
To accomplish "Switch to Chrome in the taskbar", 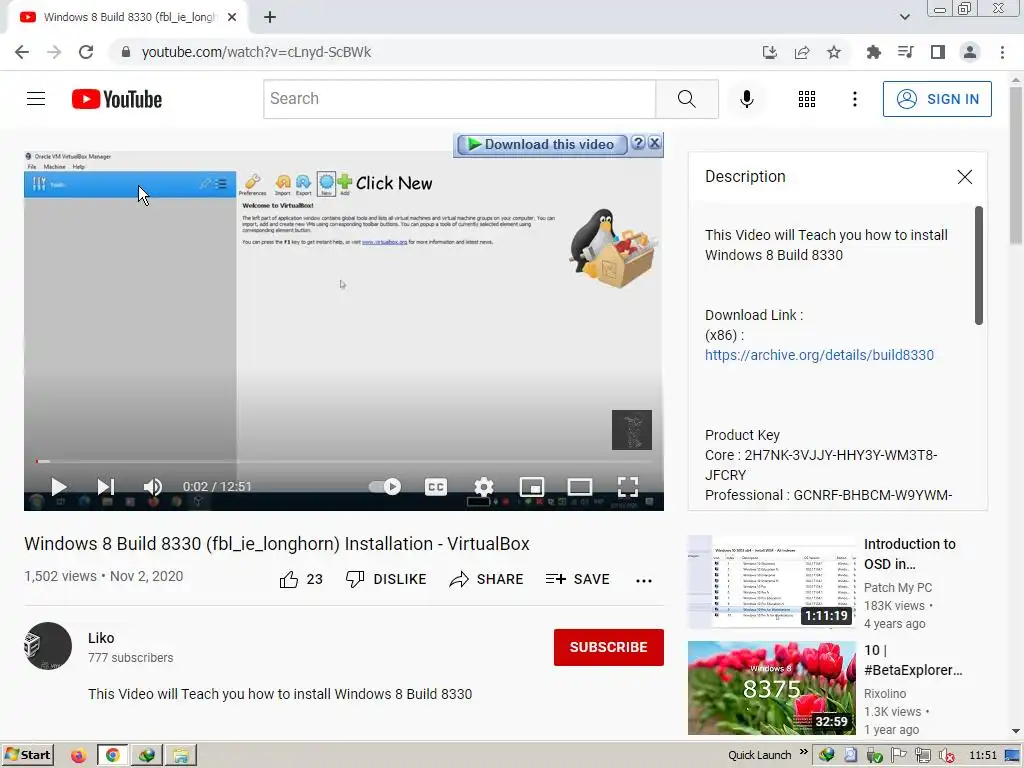I will point(112,756).
